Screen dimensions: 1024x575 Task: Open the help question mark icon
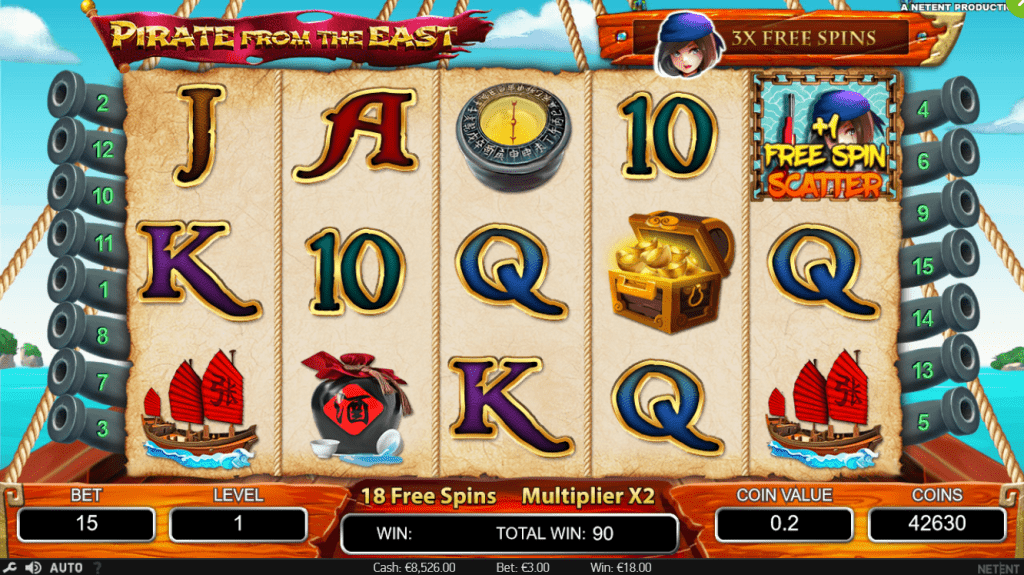[97, 567]
